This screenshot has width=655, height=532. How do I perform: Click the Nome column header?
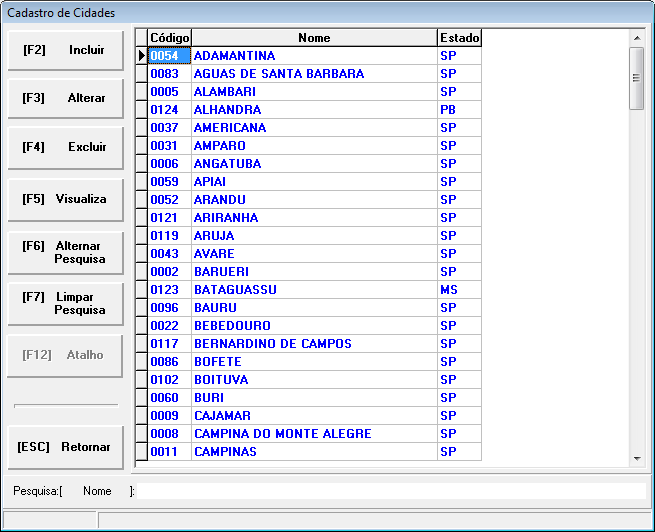[314, 38]
